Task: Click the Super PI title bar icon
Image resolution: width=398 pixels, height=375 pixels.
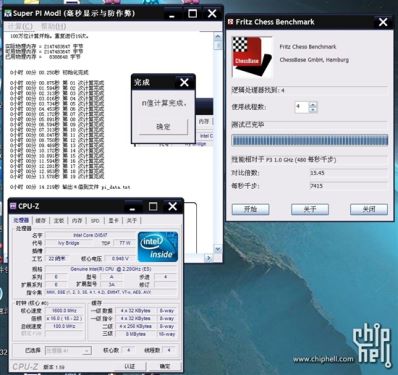Action: point(8,14)
